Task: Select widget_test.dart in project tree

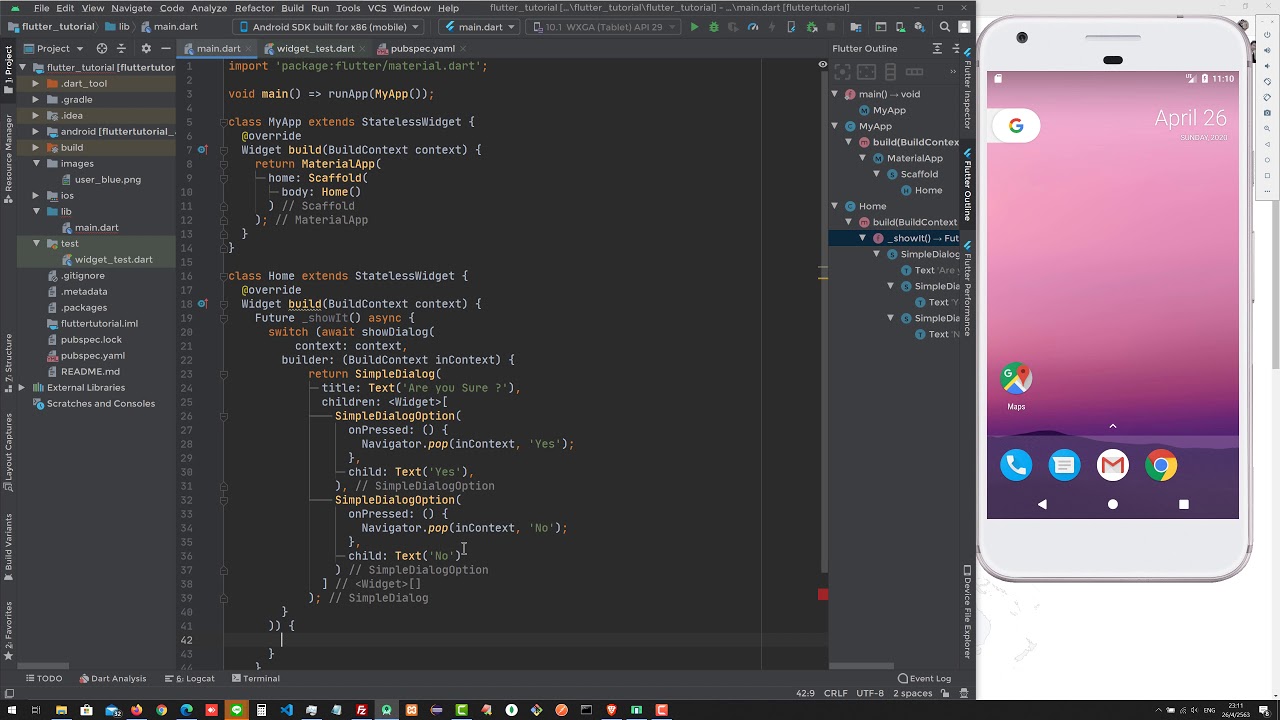Action: pyautogui.click(x=113, y=259)
